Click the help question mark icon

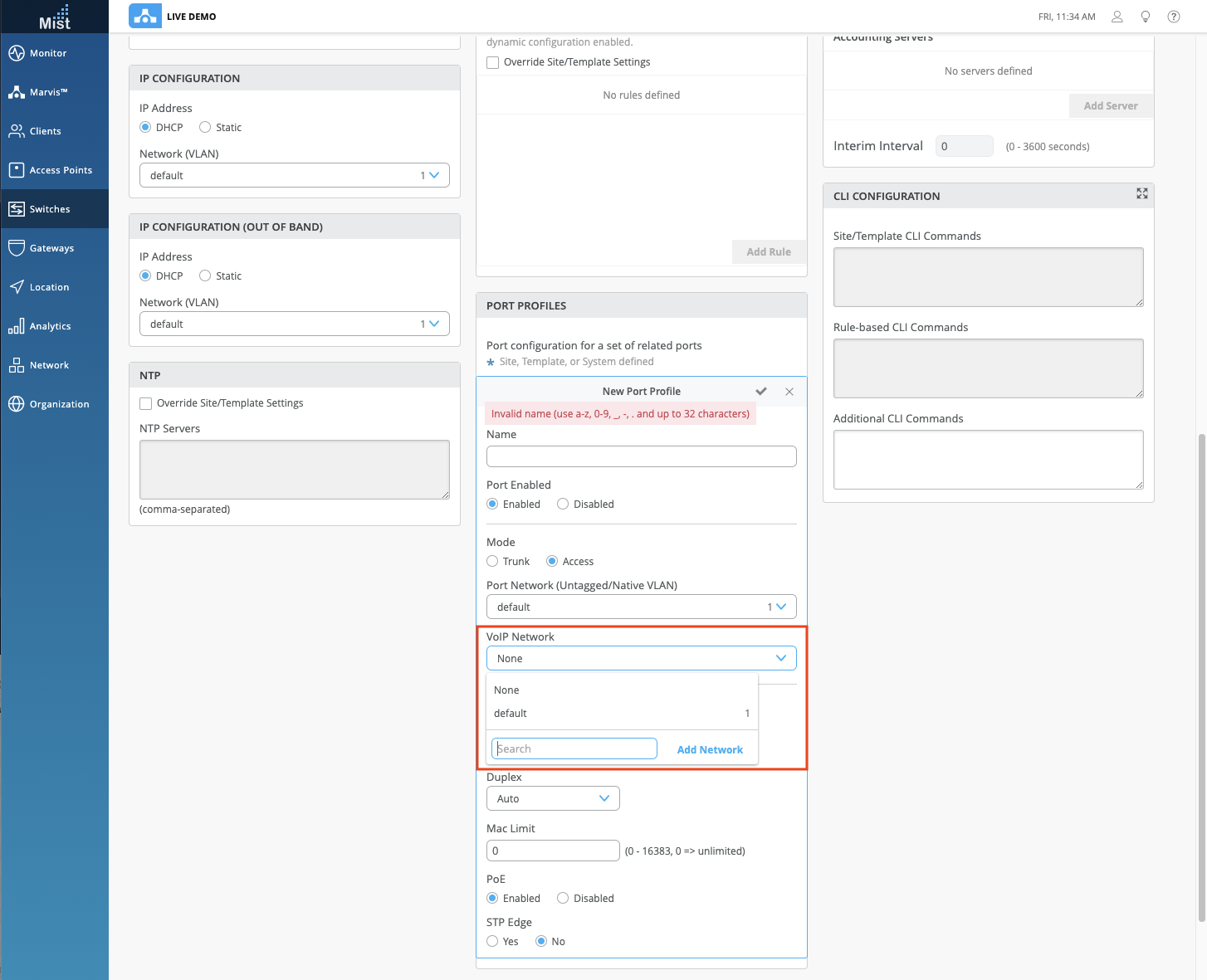tap(1174, 17)
